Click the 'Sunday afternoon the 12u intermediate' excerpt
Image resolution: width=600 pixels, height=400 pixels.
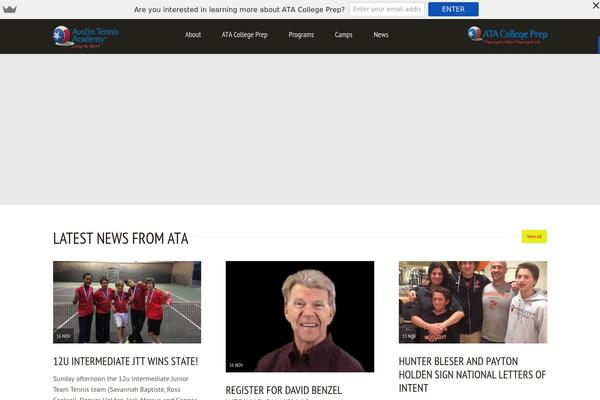tap(125, 389)
